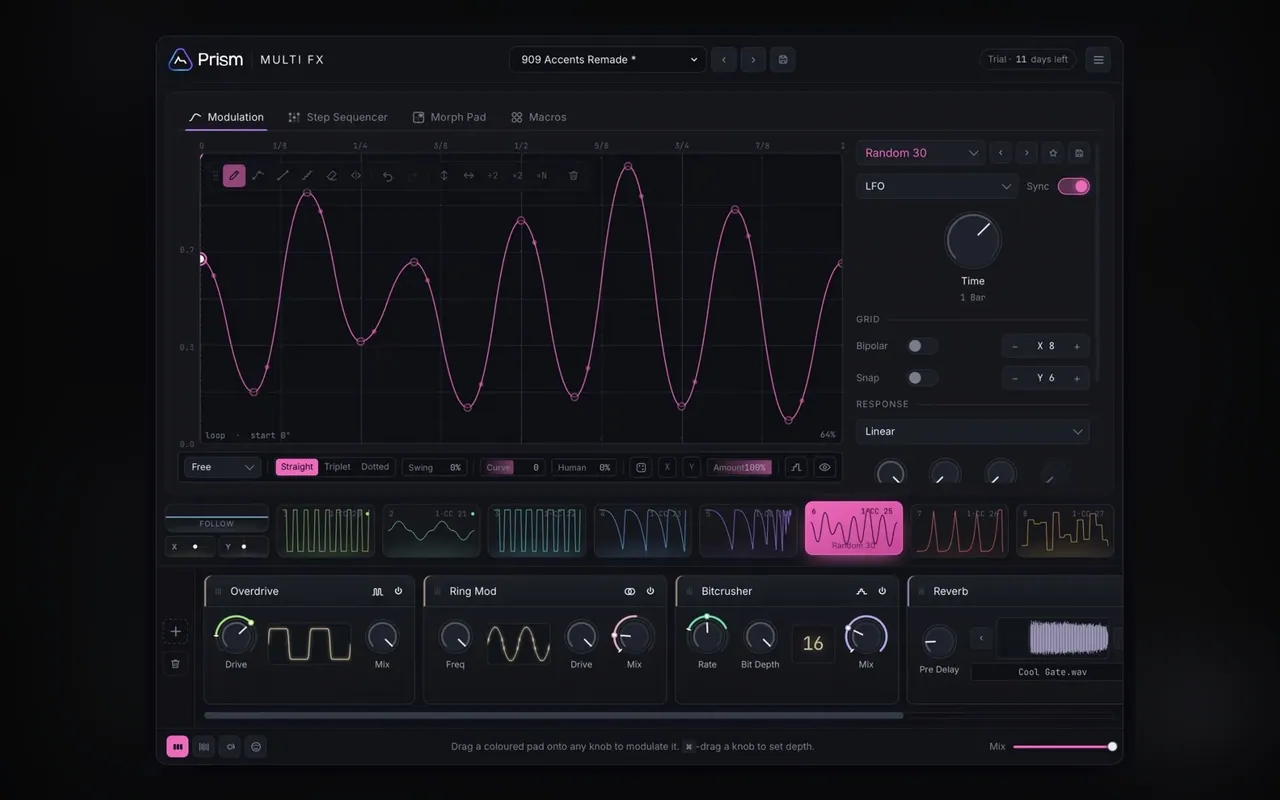Bypass the Ring Mod power button
This screenshot has height=800, width=1280.
(650, 591)
